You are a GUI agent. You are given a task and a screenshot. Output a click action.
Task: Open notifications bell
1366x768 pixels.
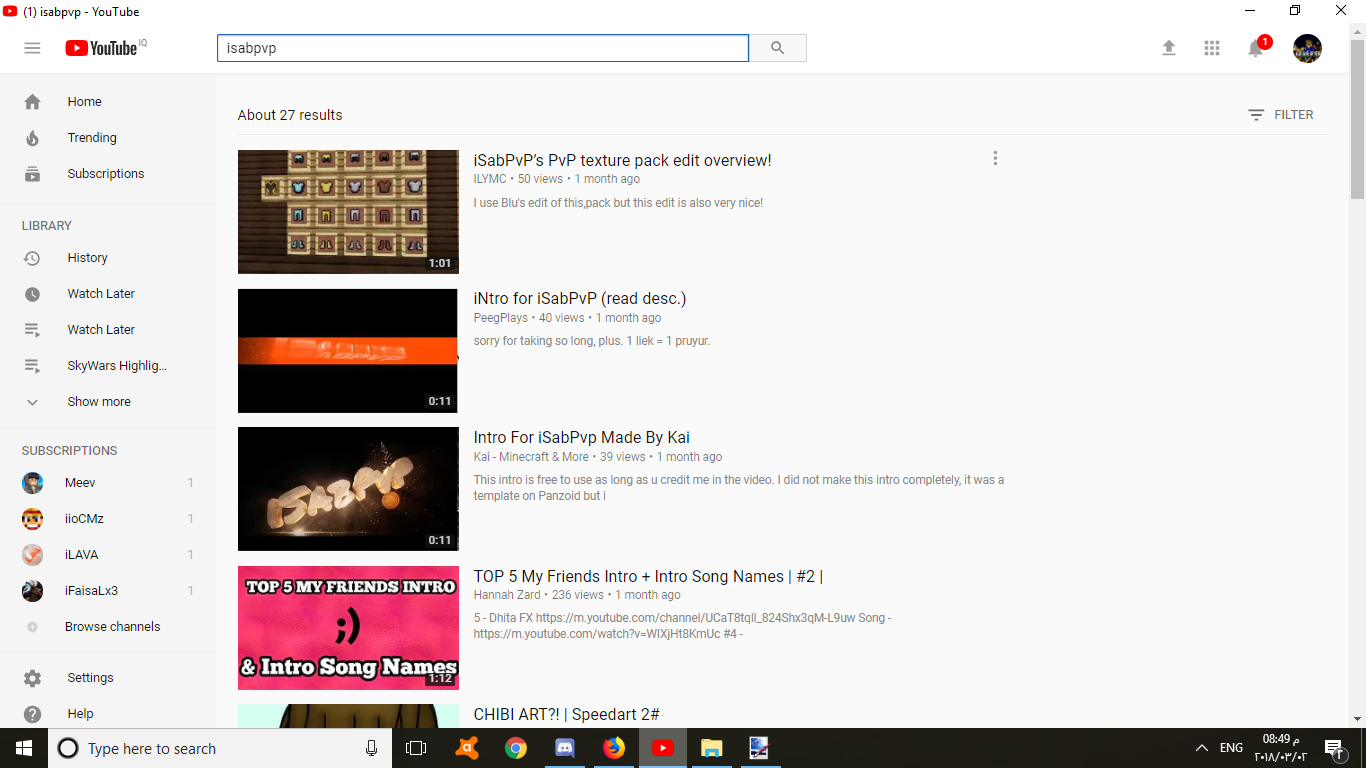coord(1256,48)
